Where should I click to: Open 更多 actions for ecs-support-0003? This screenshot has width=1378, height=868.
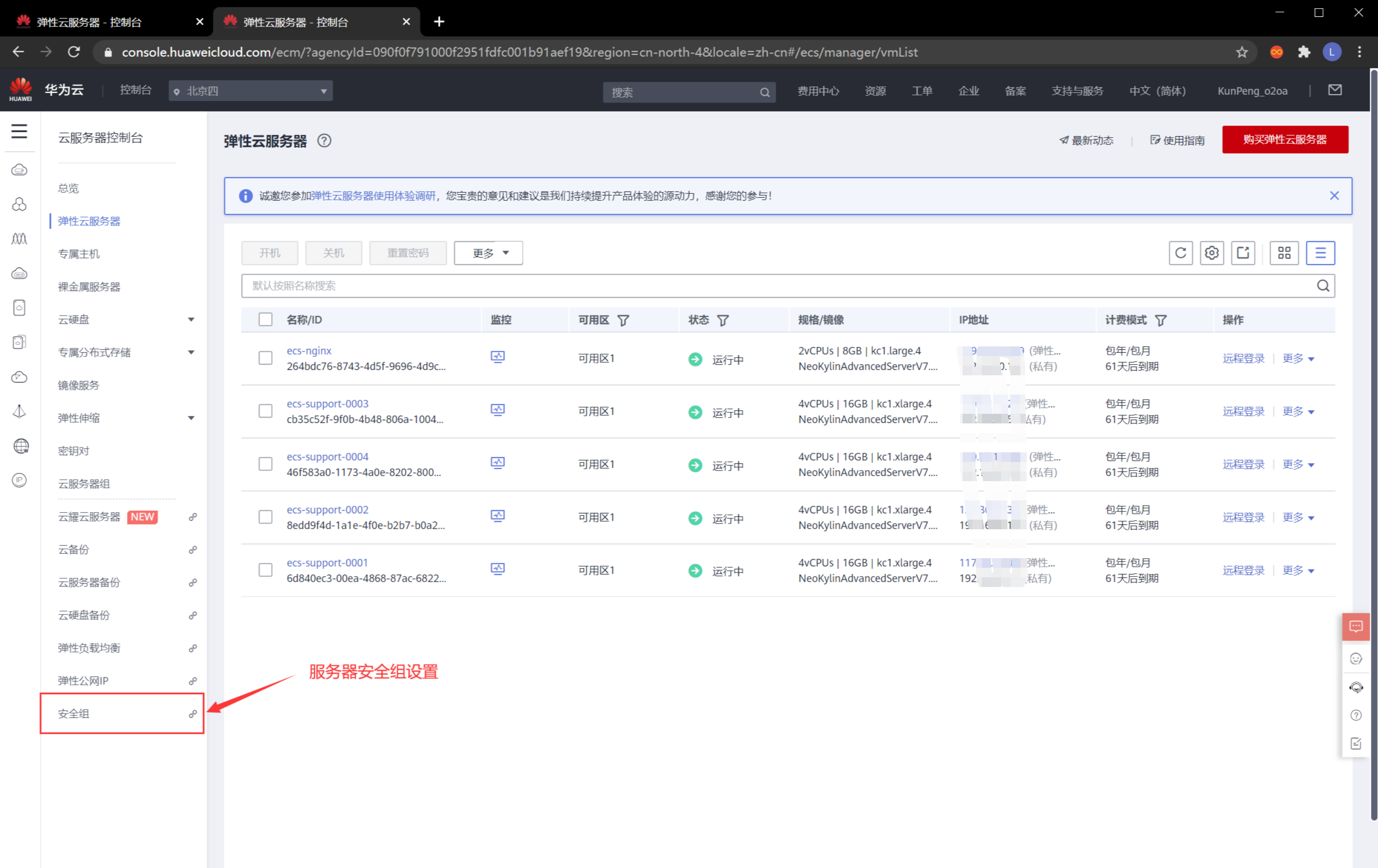tap(1298, 411)
